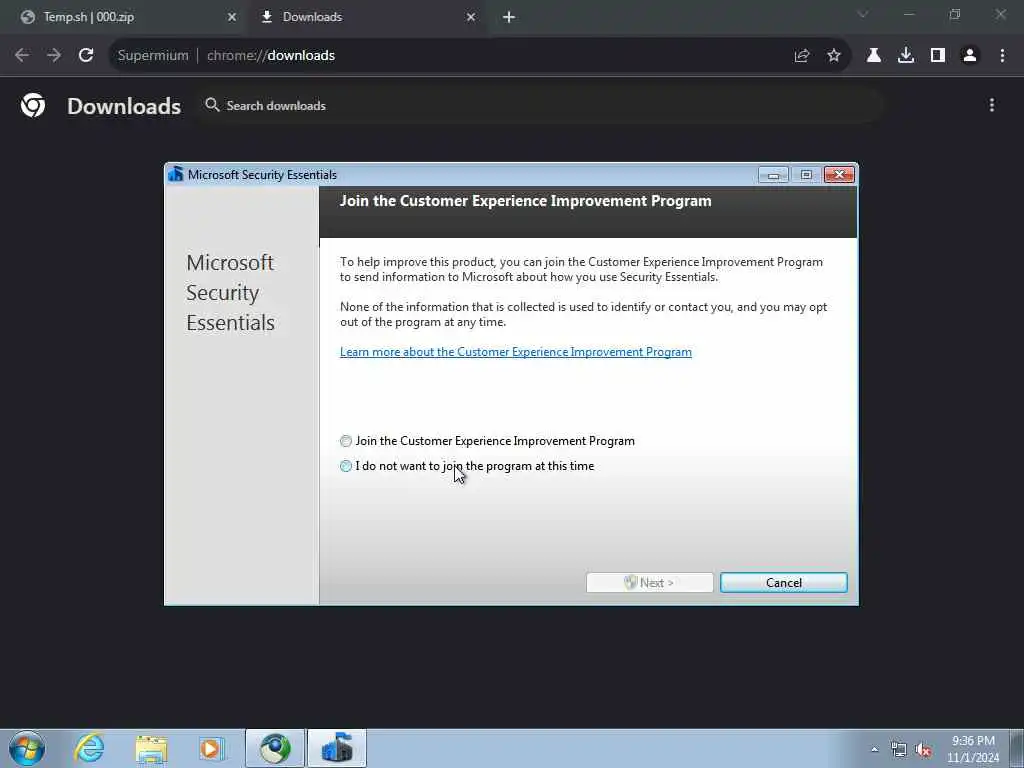Switch to Security Essentials taskbar button

coord(337,748)
